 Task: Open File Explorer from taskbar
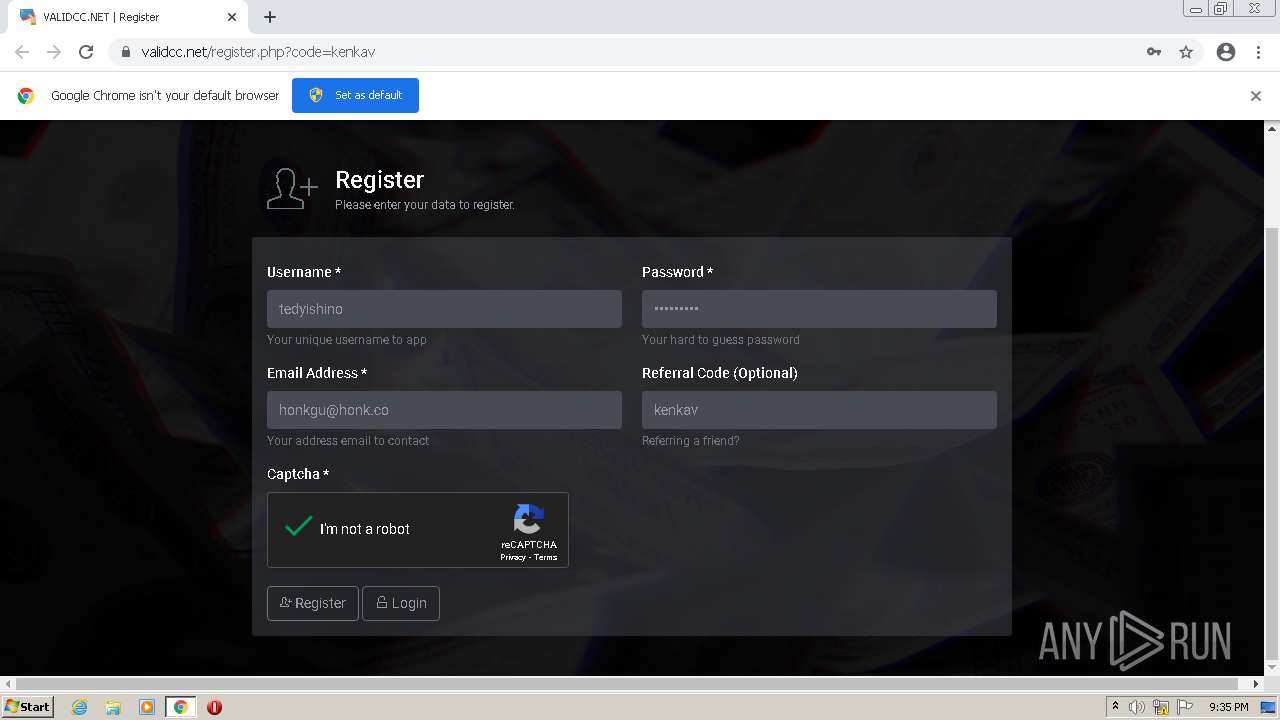tap(113, 707)
